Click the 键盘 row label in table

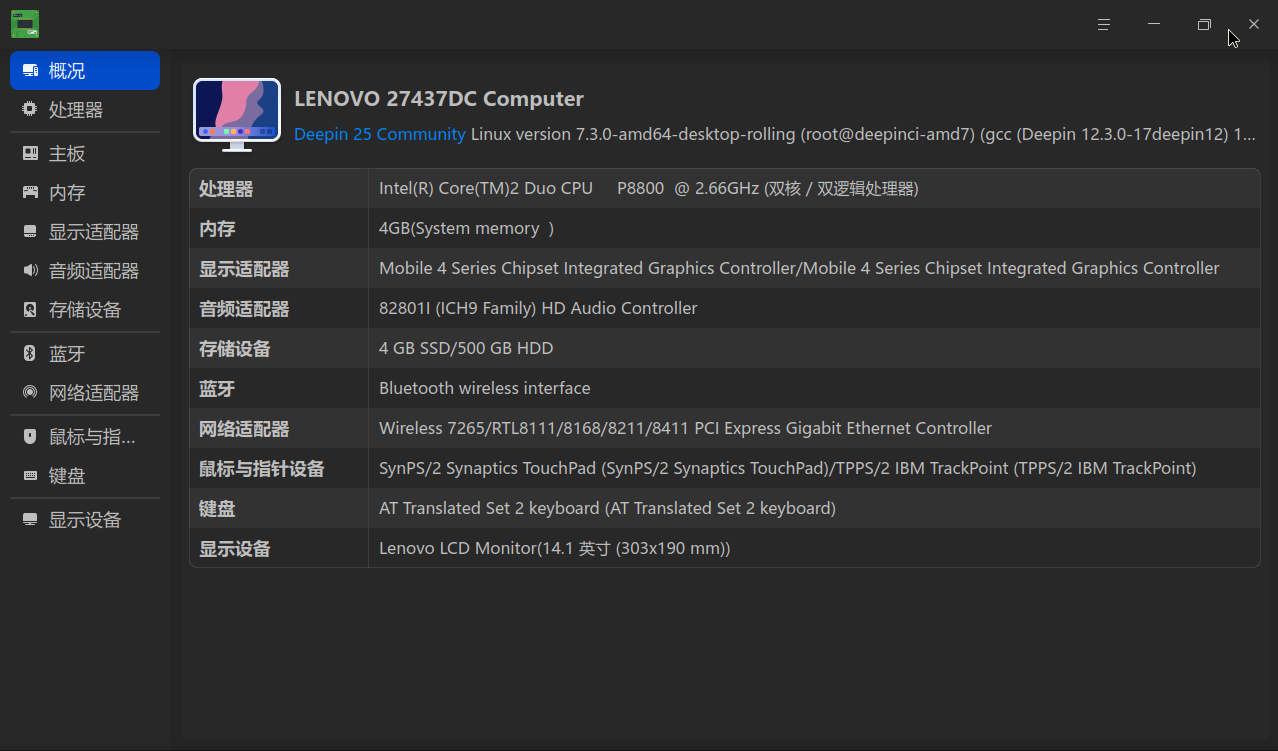(217, 509)
